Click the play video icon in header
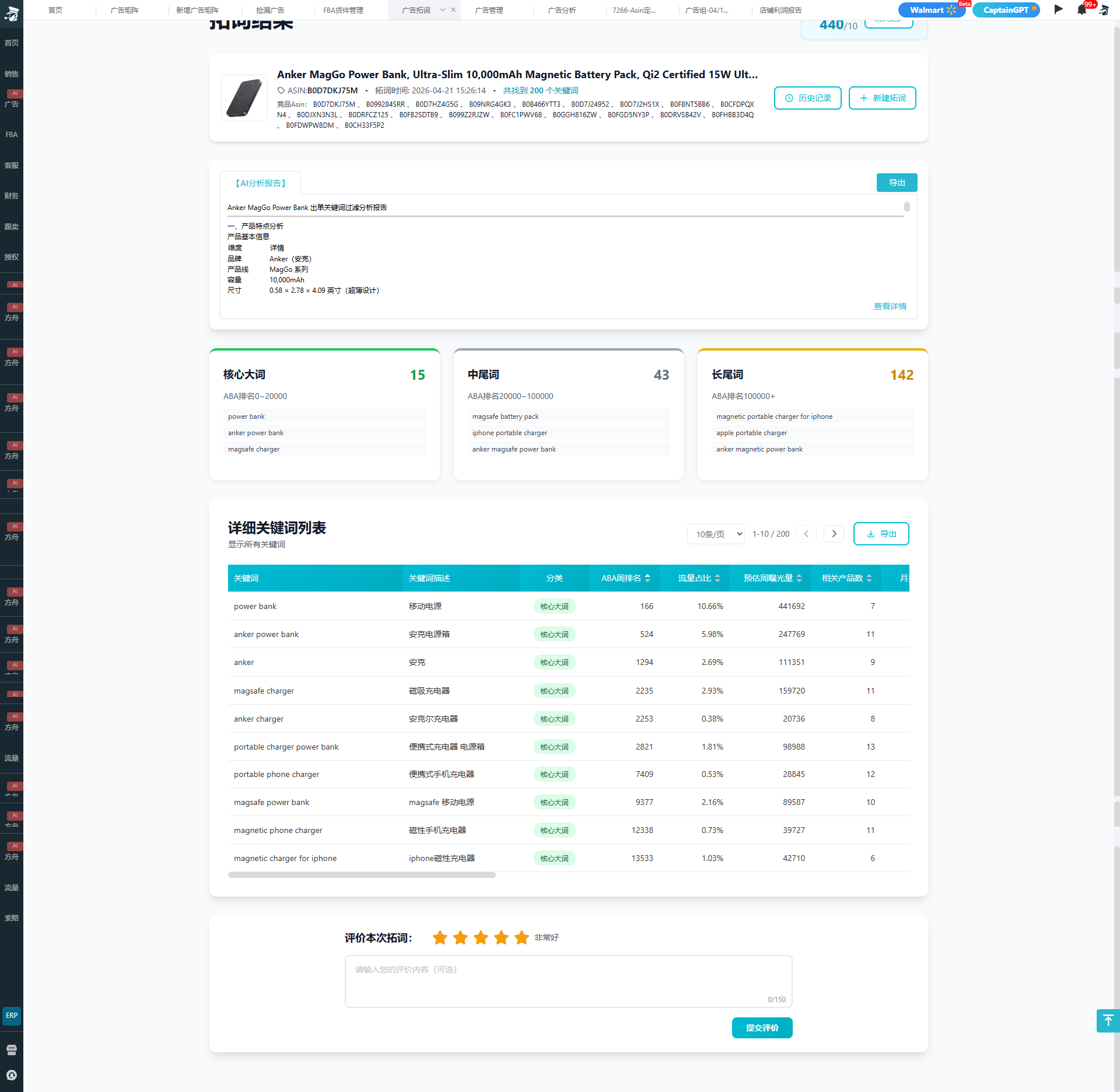1120x1092 pixels. point(1059,9)
